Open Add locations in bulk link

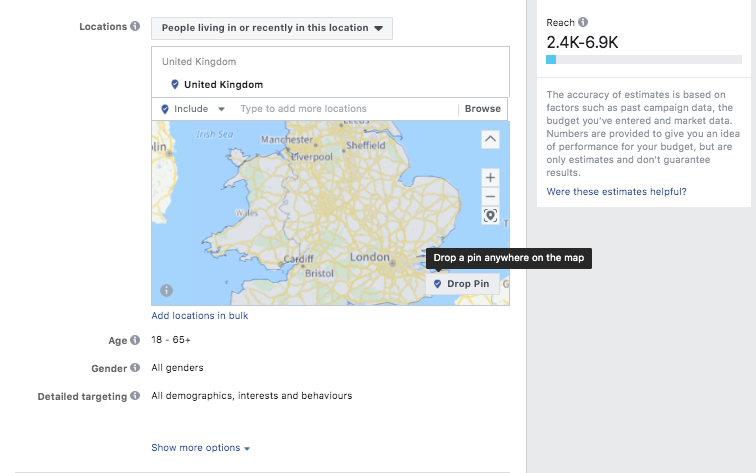point(199,316)
